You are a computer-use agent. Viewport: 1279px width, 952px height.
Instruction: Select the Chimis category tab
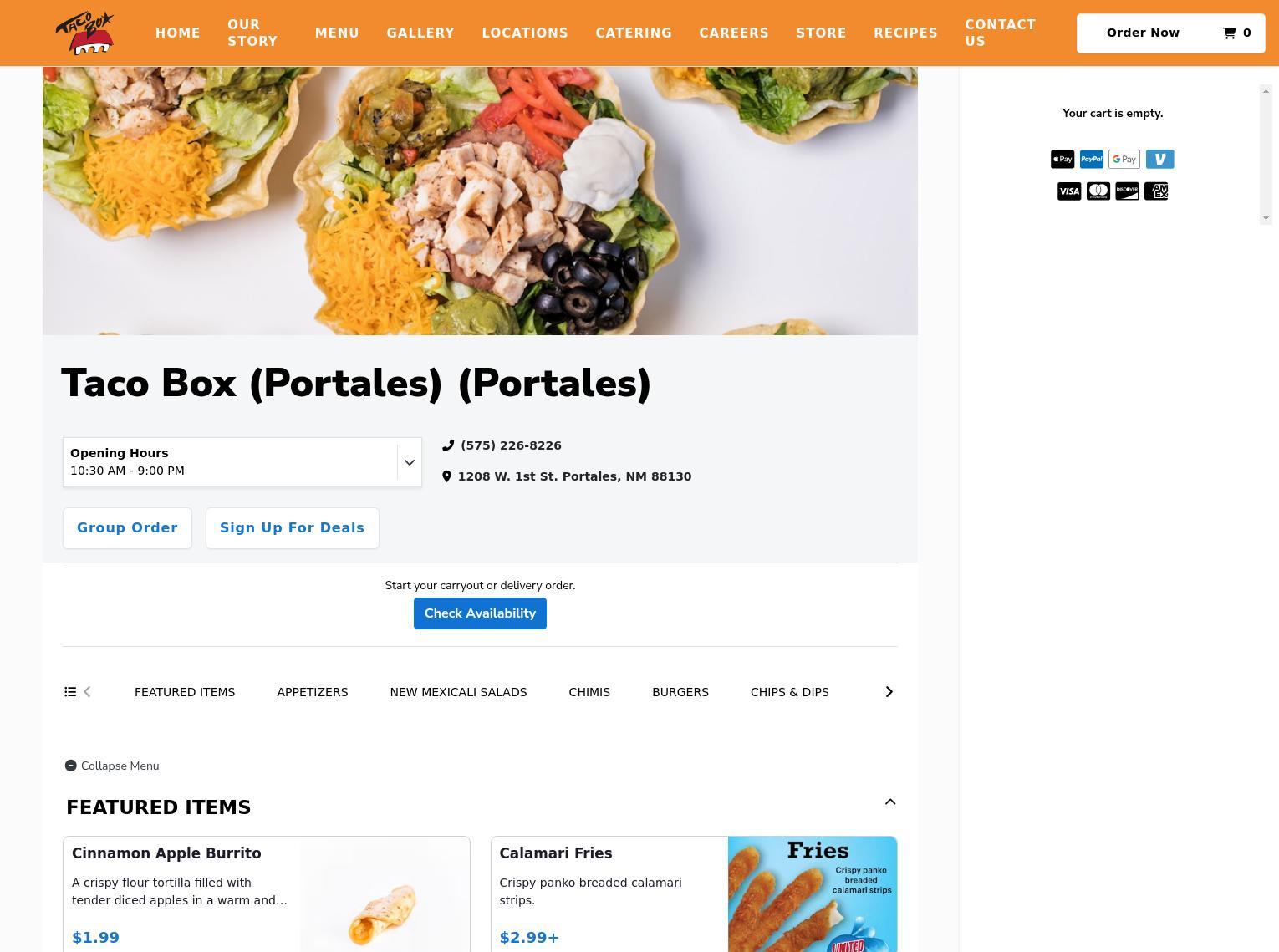[589, 692]
